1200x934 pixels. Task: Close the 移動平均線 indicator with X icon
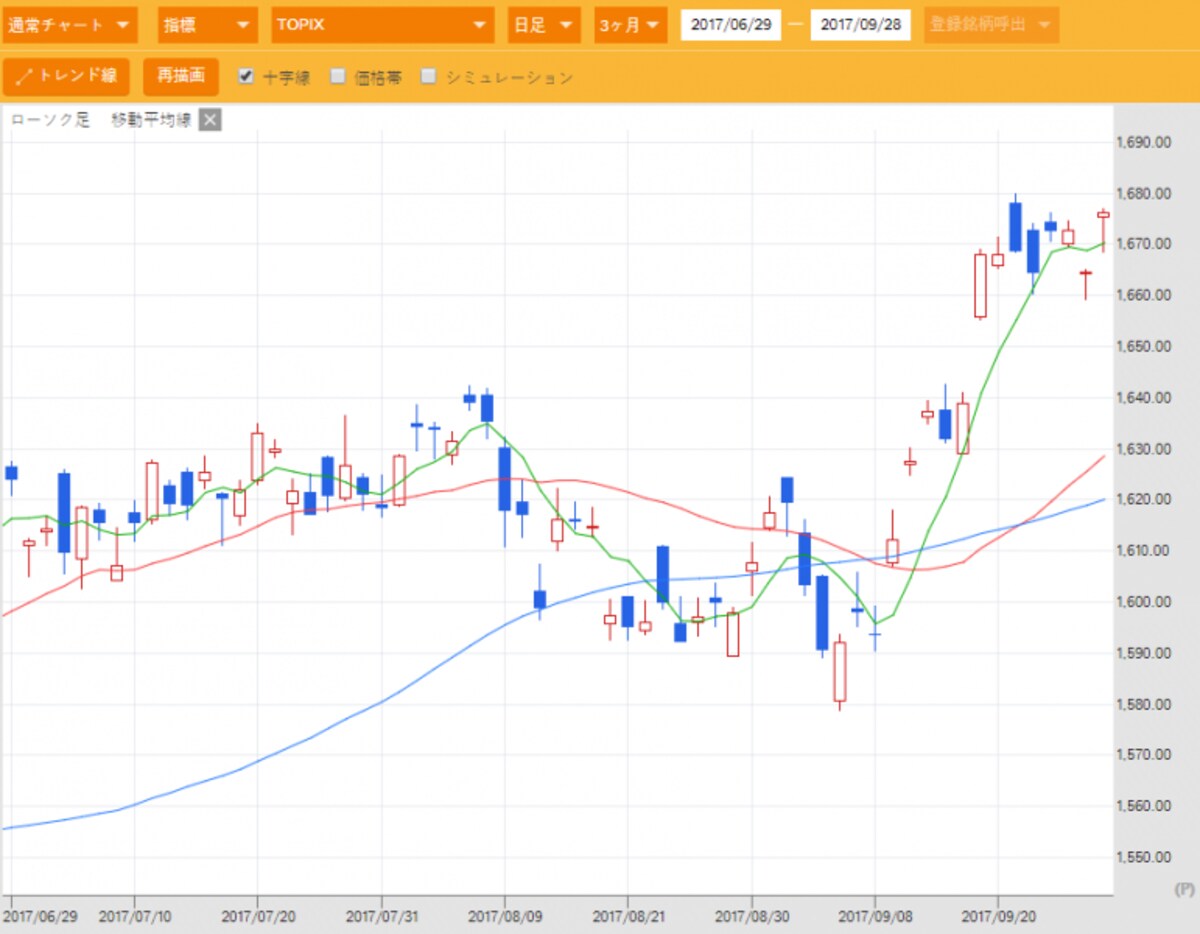click(x=210, y=121)
